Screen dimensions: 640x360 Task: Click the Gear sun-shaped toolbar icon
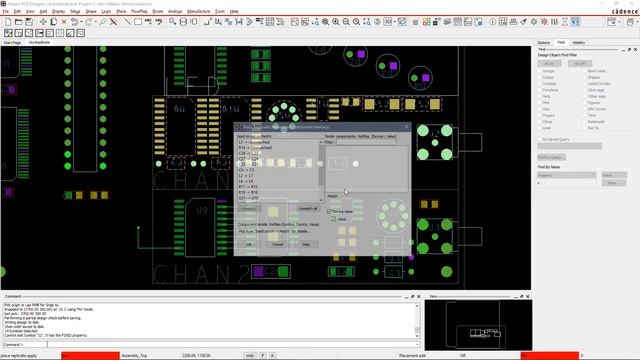point(534,22)
